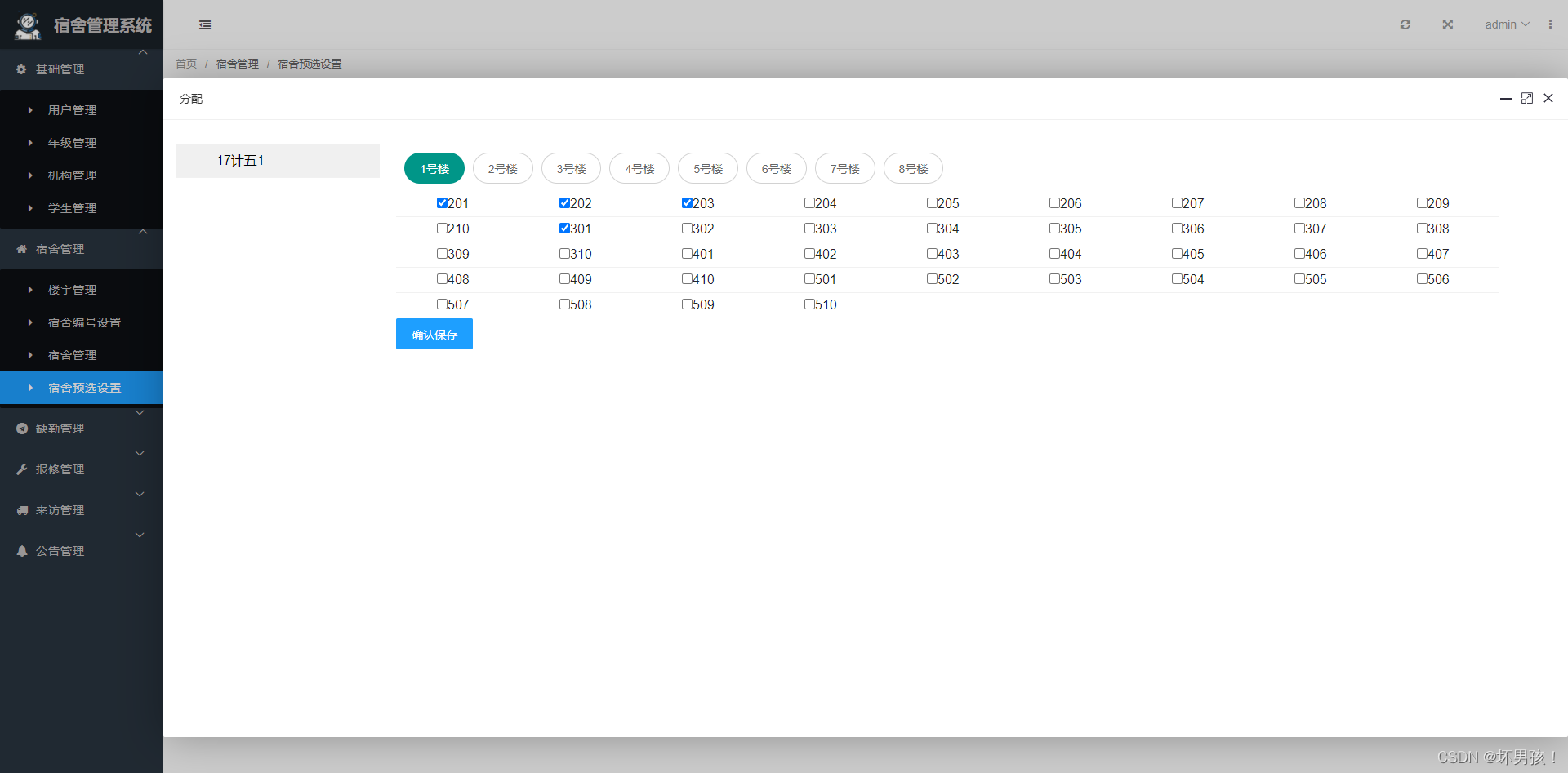Switch to the 8号楼 building tab
The width and height of the screenshot is (1568, 773).
913,168
